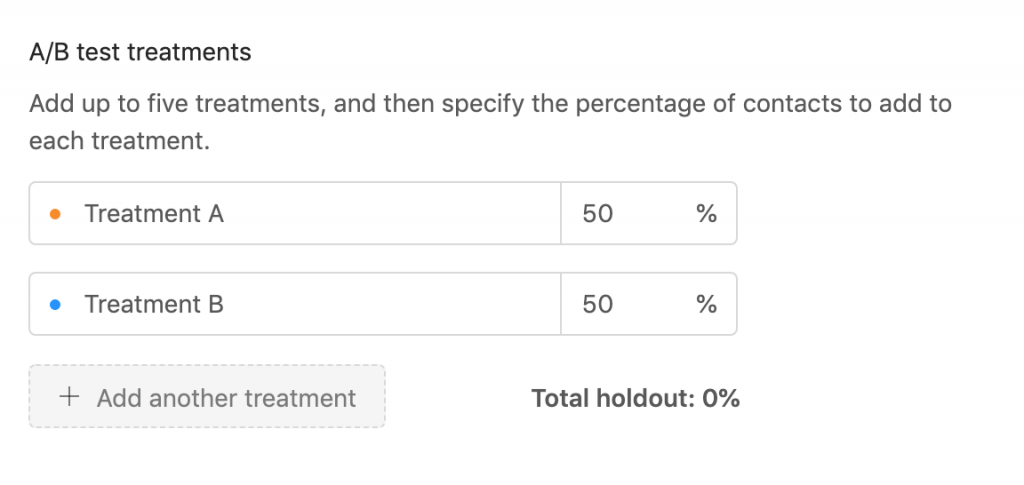Click the 'Add up to five treatments' description
Screen dimensions: 1024x485
(490, 122)
